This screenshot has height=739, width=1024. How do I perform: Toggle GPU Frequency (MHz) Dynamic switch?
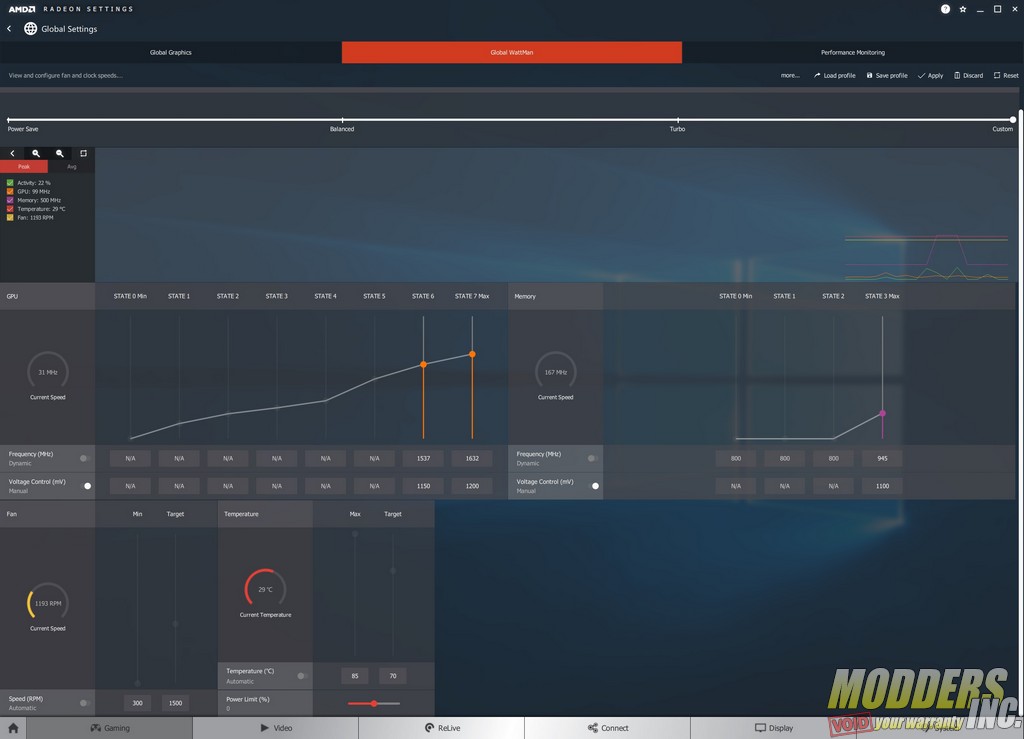click(85, 458)
